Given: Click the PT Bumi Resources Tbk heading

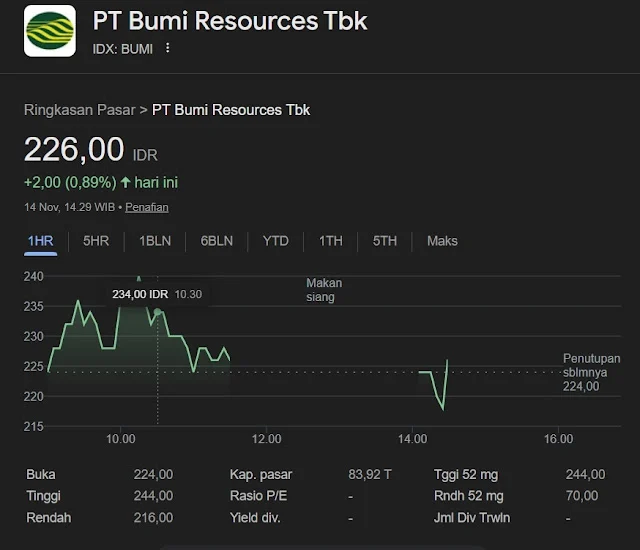Looking at the screenshot, I should click(230, 21).
